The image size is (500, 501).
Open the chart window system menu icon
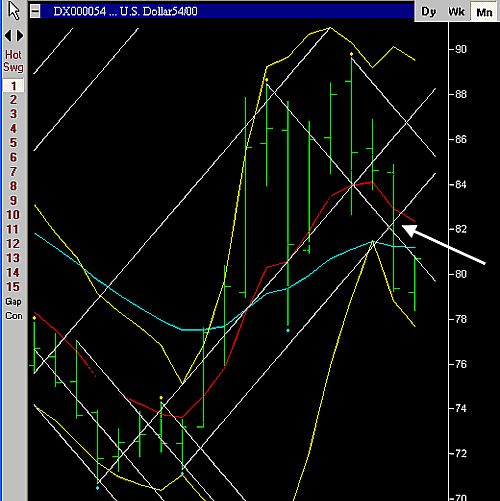coord(35,11)
